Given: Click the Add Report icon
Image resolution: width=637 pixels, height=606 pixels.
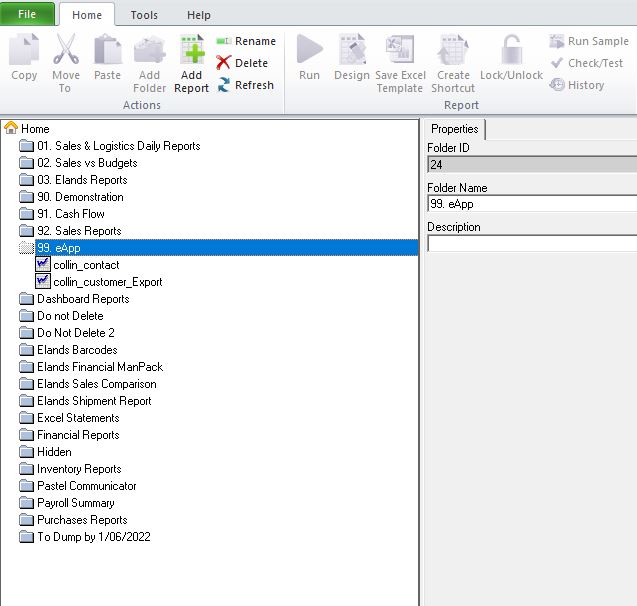Looking at the screenshot, I should (x=191, y=52).
